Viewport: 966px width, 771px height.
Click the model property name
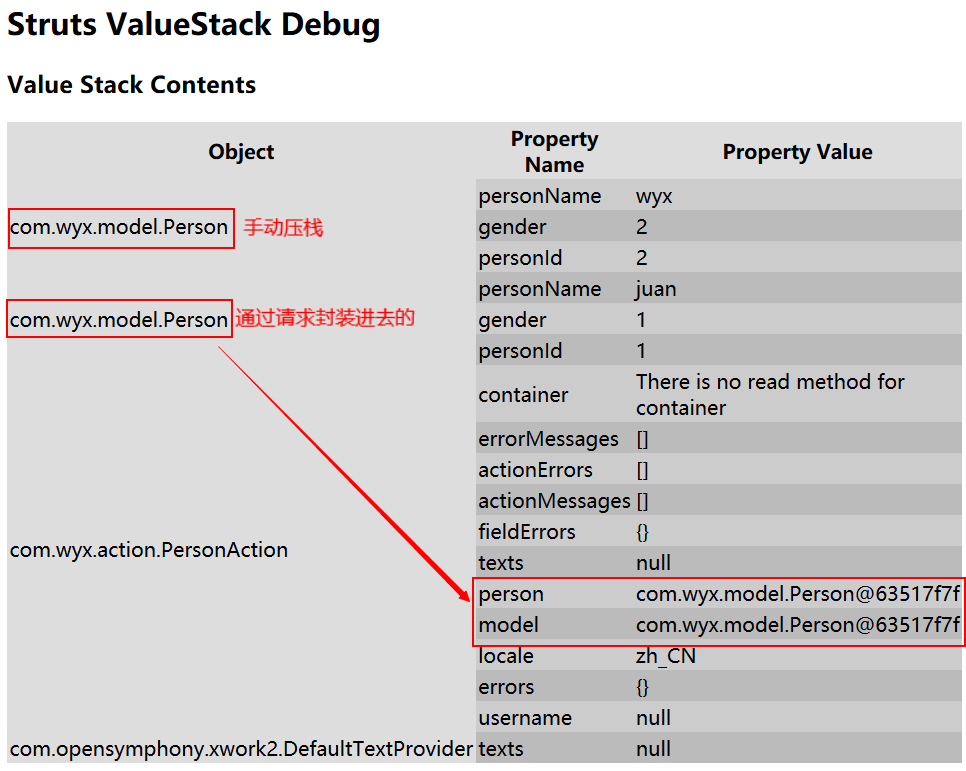508,625
